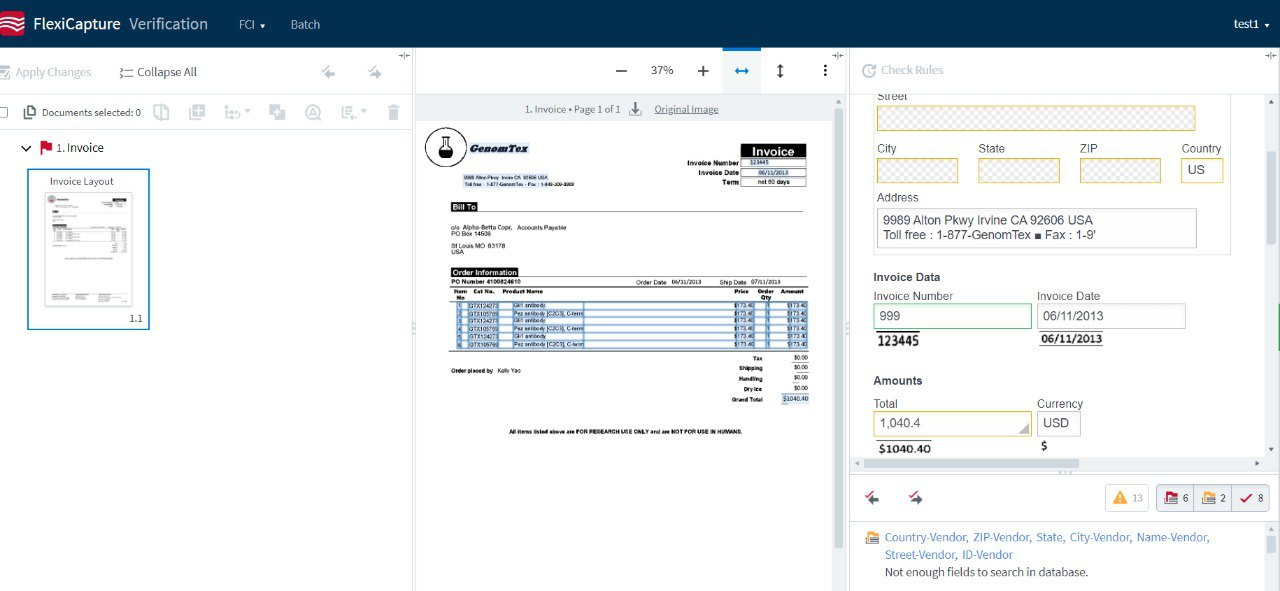Open the ZIP-Vendor field link
Viewport: 1280px width, 591px height.
[1001, 537]
